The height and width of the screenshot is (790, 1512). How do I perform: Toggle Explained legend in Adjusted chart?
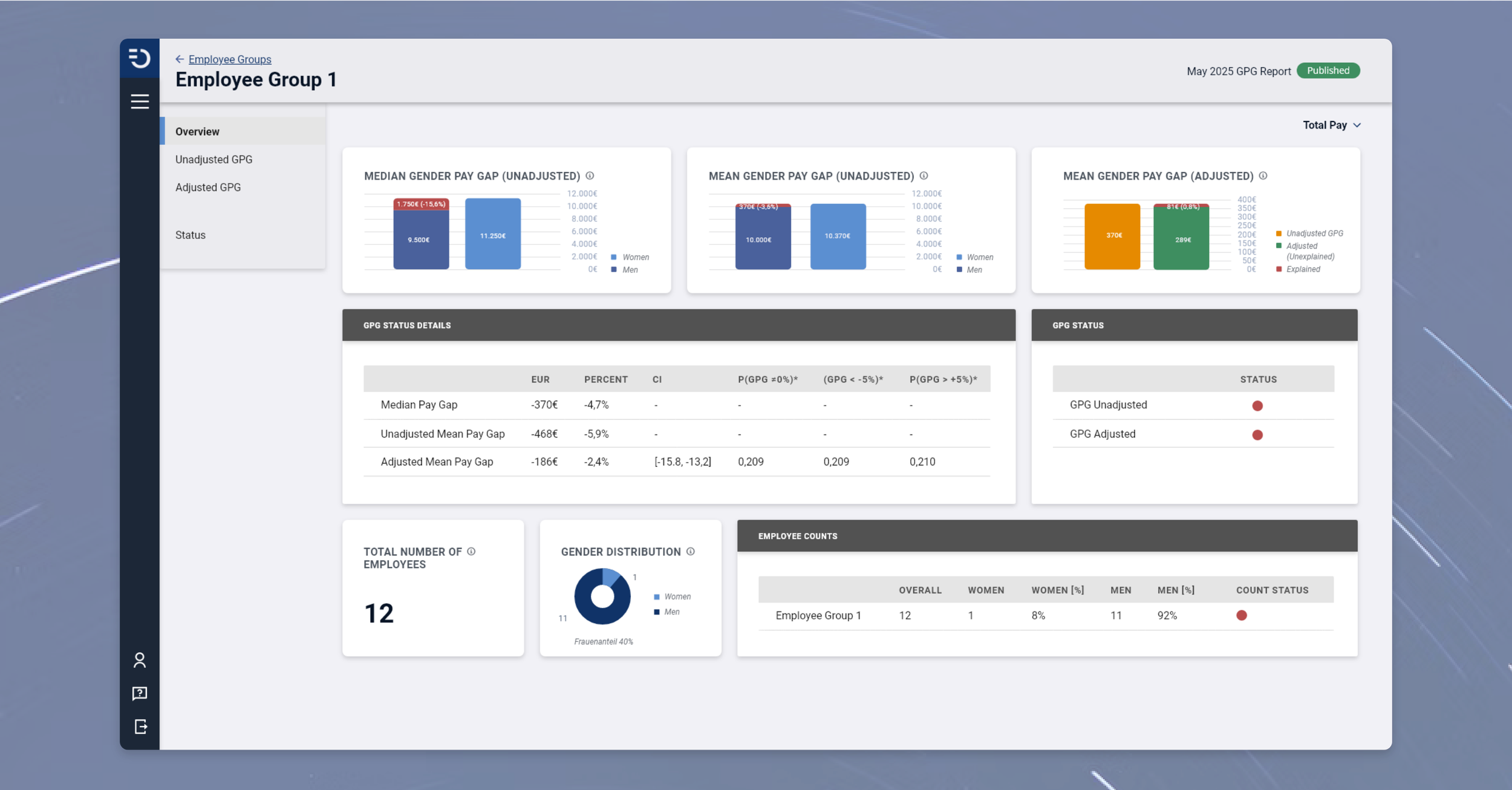1298,269
